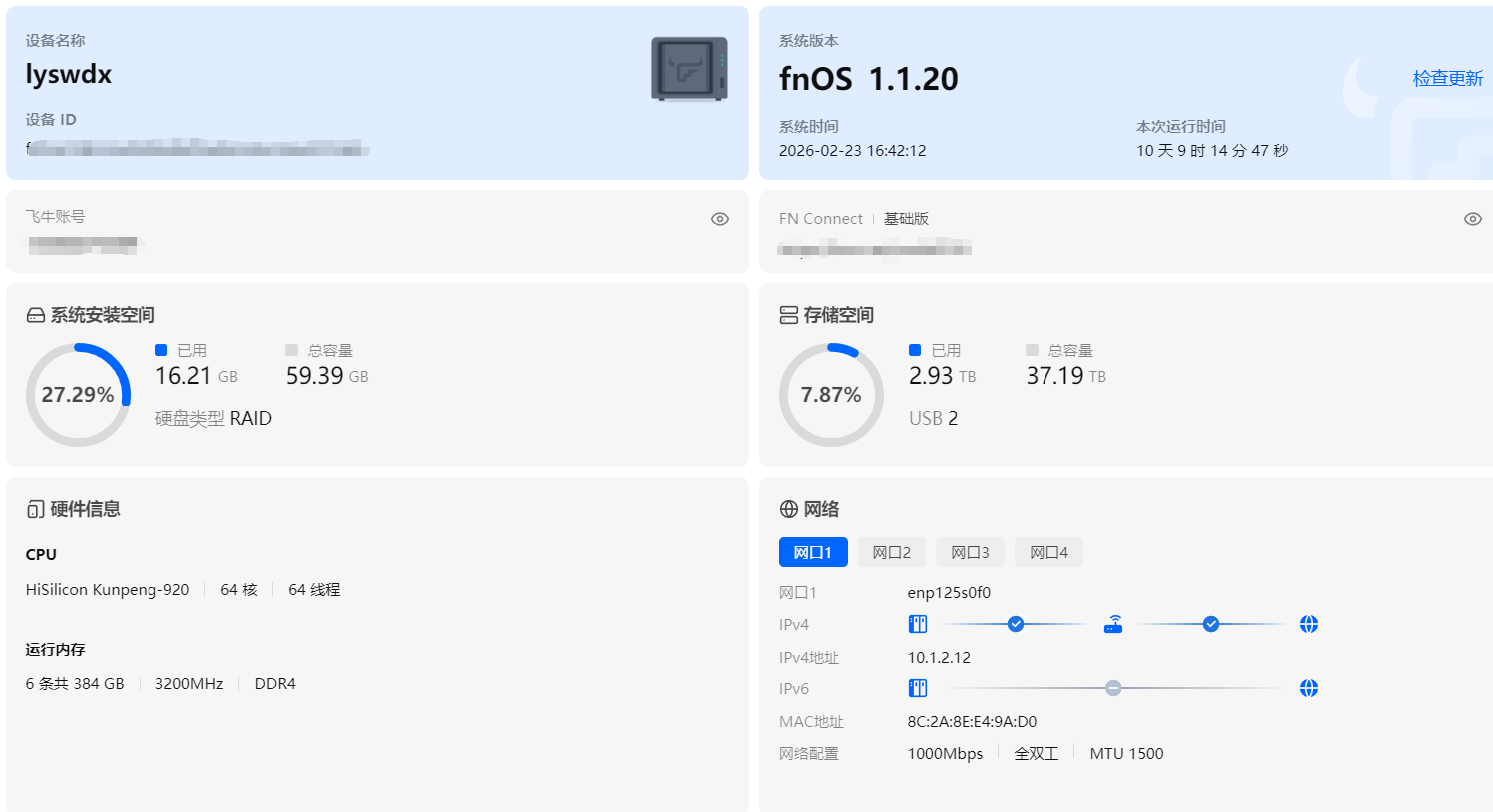The height and width of the screenshot is (812, 1493).
Task: Click the blurred 设备 ID value
Action: 197,149
